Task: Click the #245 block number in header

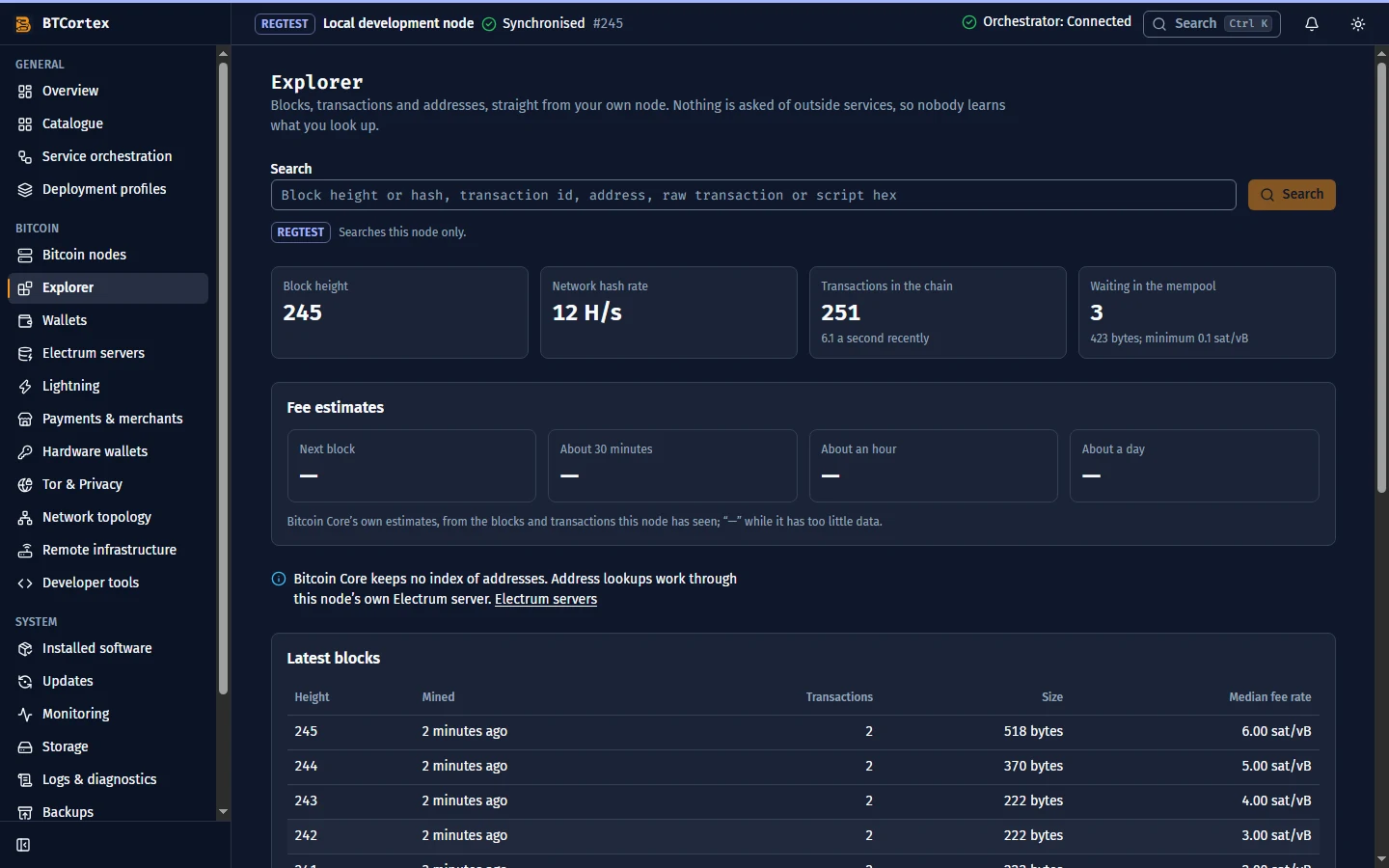Action: click(608, 23)
